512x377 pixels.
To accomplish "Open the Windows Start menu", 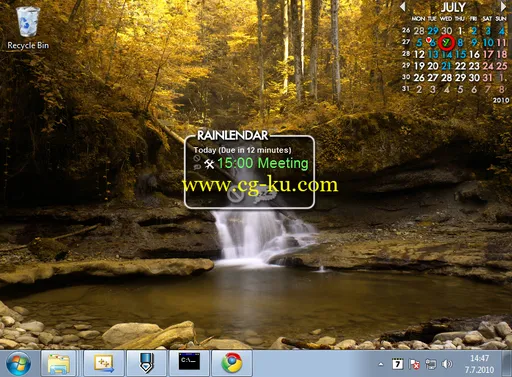I will point(18,363).
